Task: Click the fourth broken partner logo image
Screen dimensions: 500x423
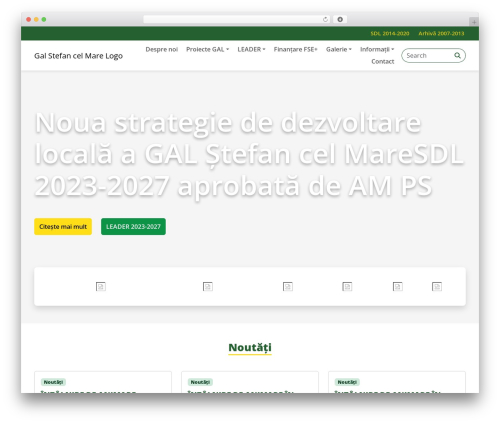Action: click(x=347, y=286)
